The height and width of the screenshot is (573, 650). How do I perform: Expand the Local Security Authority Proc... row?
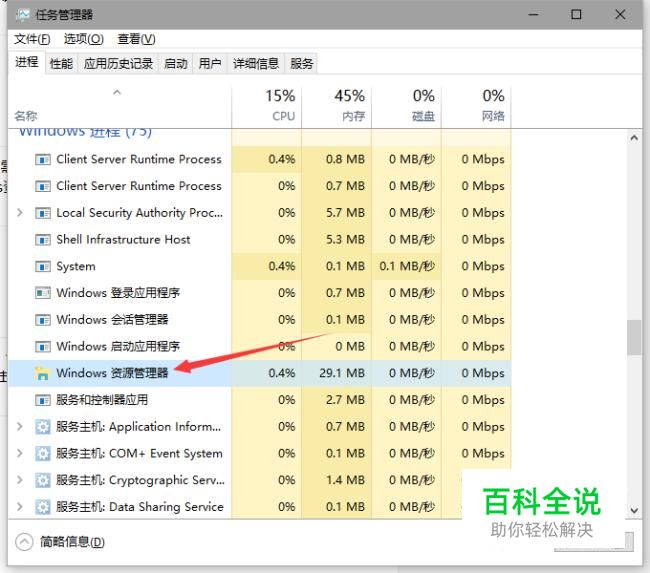[x=19, y=213]
